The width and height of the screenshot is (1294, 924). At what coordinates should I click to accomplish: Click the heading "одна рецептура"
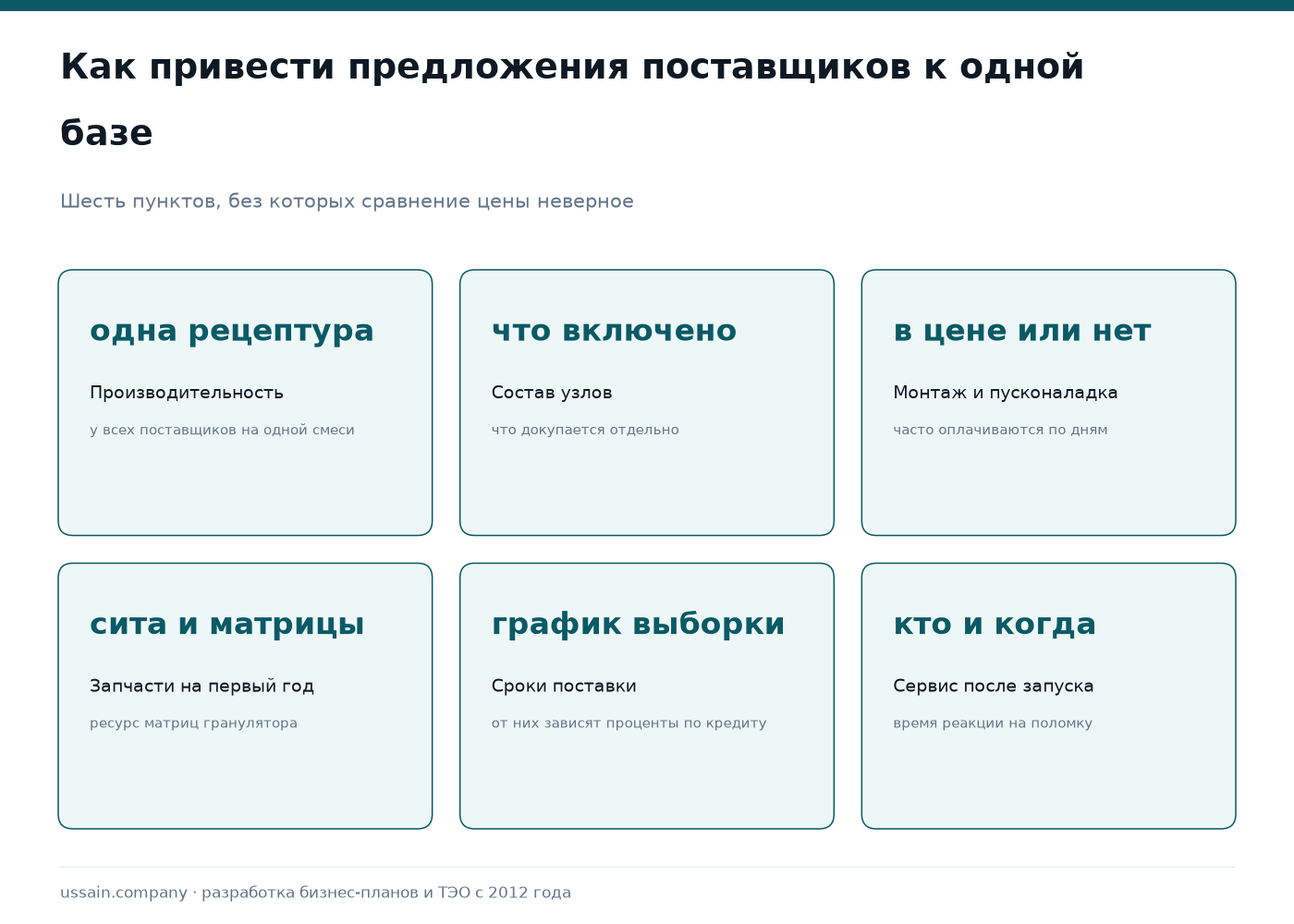click(232, 331)
